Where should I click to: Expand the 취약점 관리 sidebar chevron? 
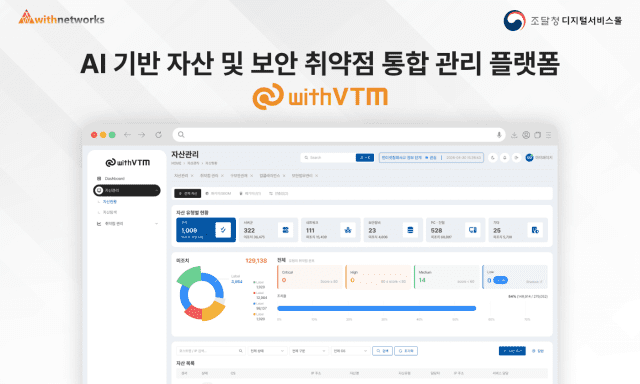coord(156,224)
